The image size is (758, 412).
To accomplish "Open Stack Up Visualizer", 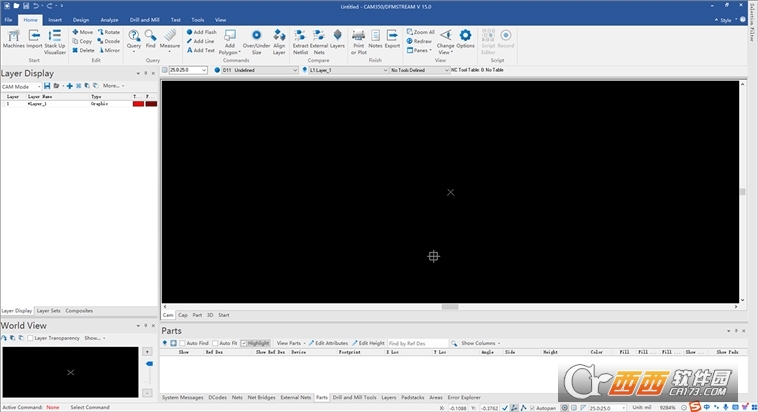I will (x=55, y=42).
